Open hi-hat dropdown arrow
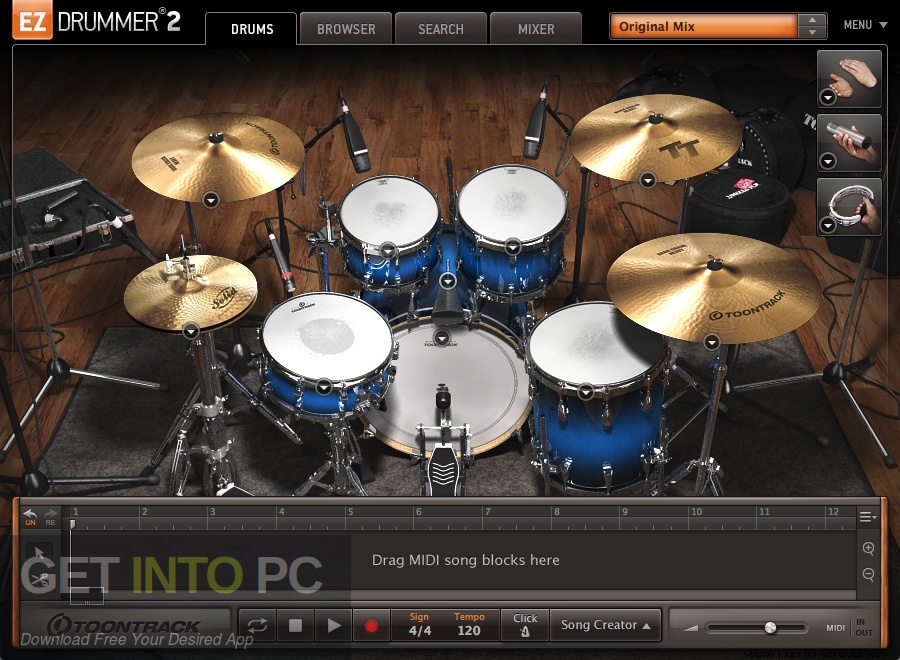Viewport: 900px width, 660px height. point(191,331)
